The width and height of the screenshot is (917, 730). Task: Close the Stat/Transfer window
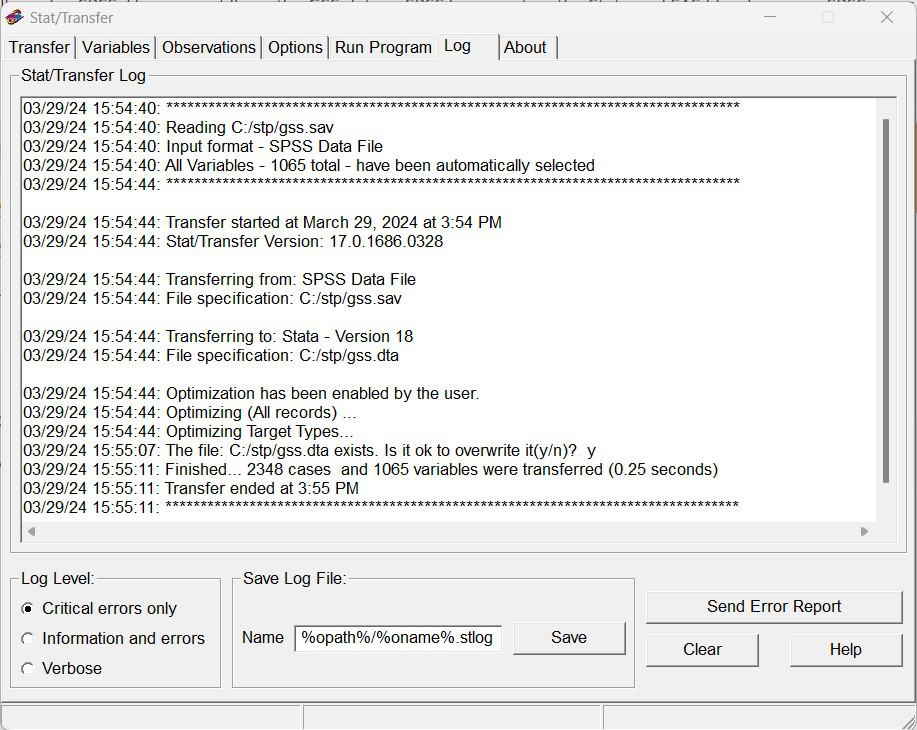(x=887, y=18)
